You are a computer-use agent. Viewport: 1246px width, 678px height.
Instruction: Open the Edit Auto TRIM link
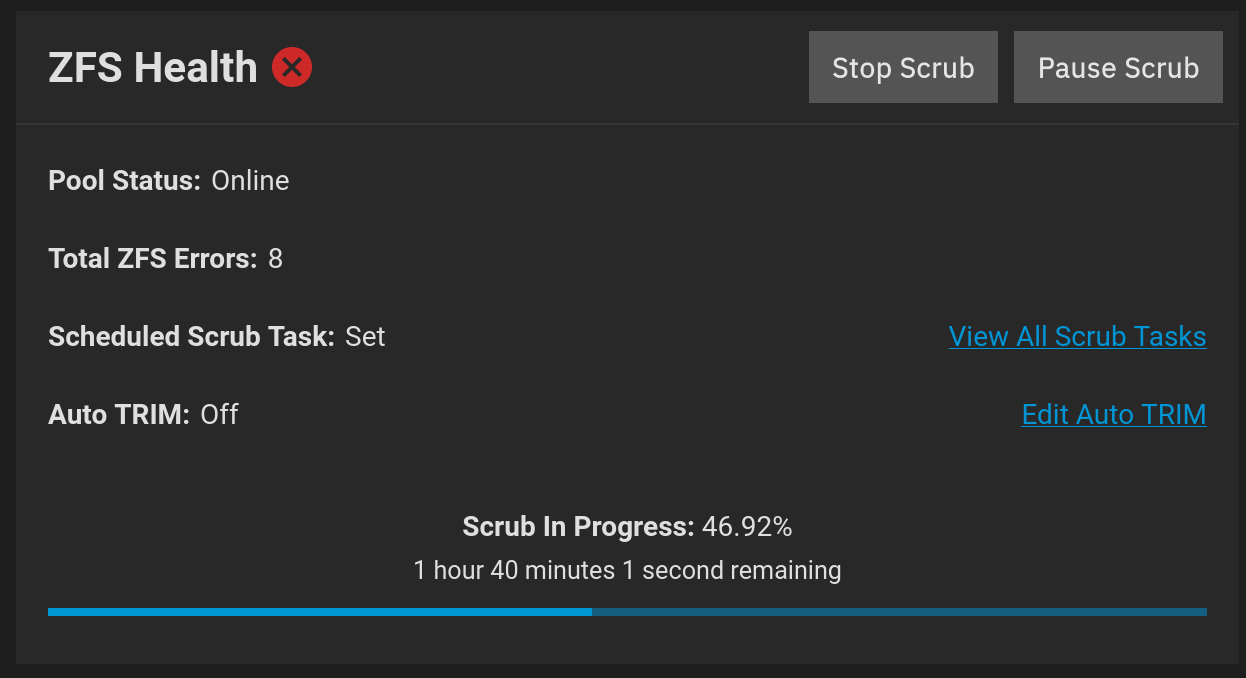1114,414
